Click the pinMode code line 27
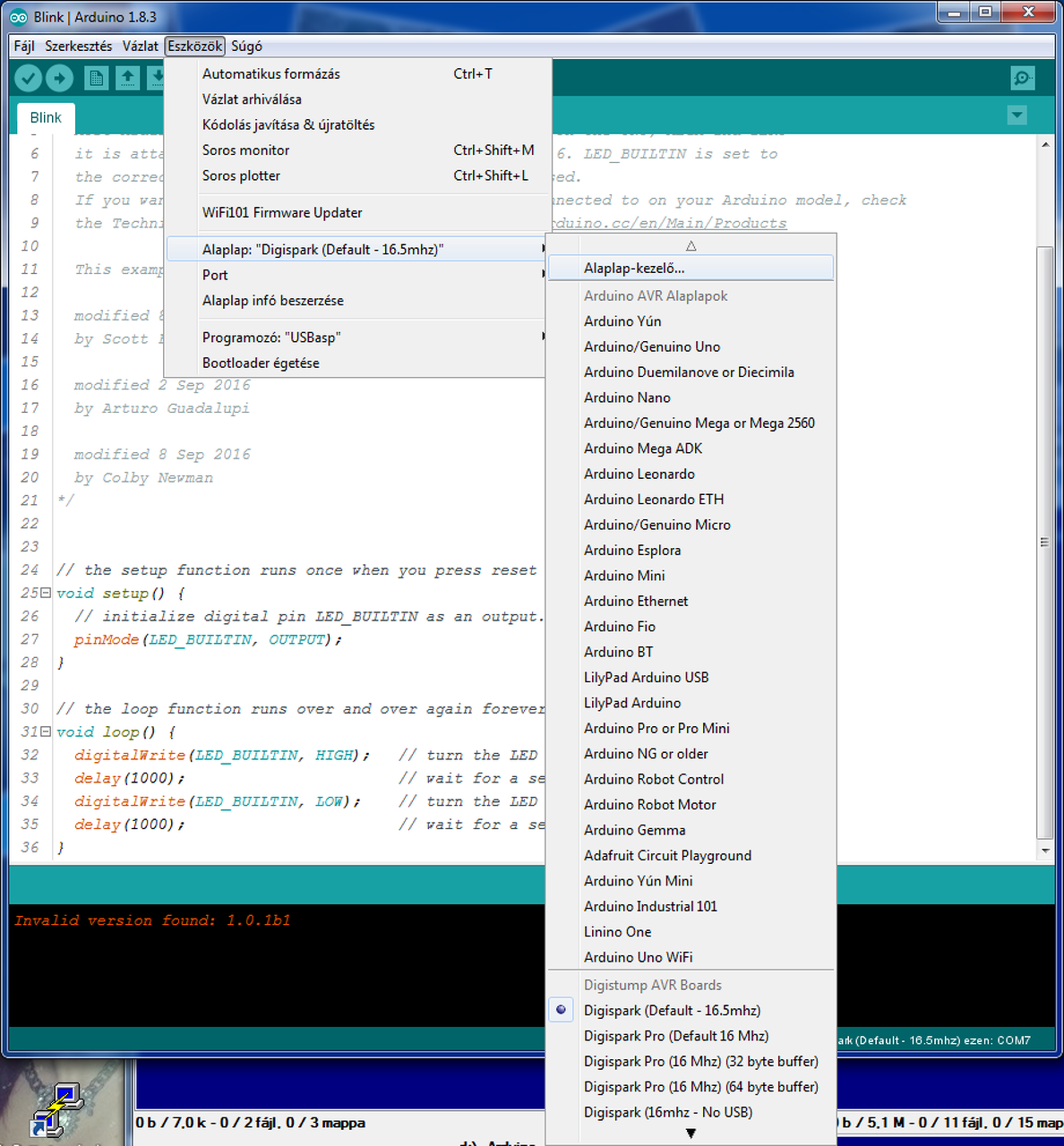The image size is (1064, 1146). pos(208,639)
